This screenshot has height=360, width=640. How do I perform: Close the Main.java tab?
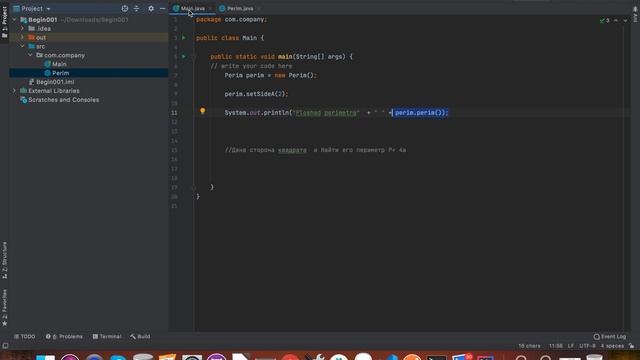coord(210,9)
